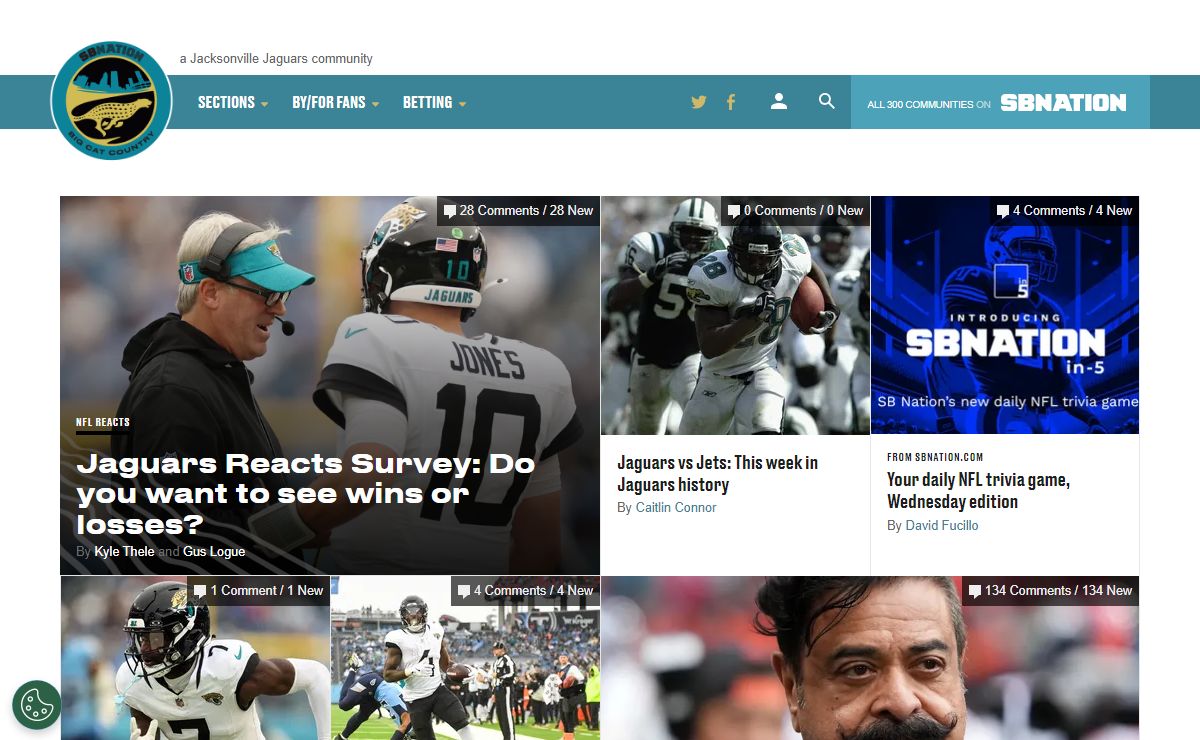The width and height of the screenshot is (1200, 740).
Task: Open the Facebook icon link
Action: click(x=731, y=102)
